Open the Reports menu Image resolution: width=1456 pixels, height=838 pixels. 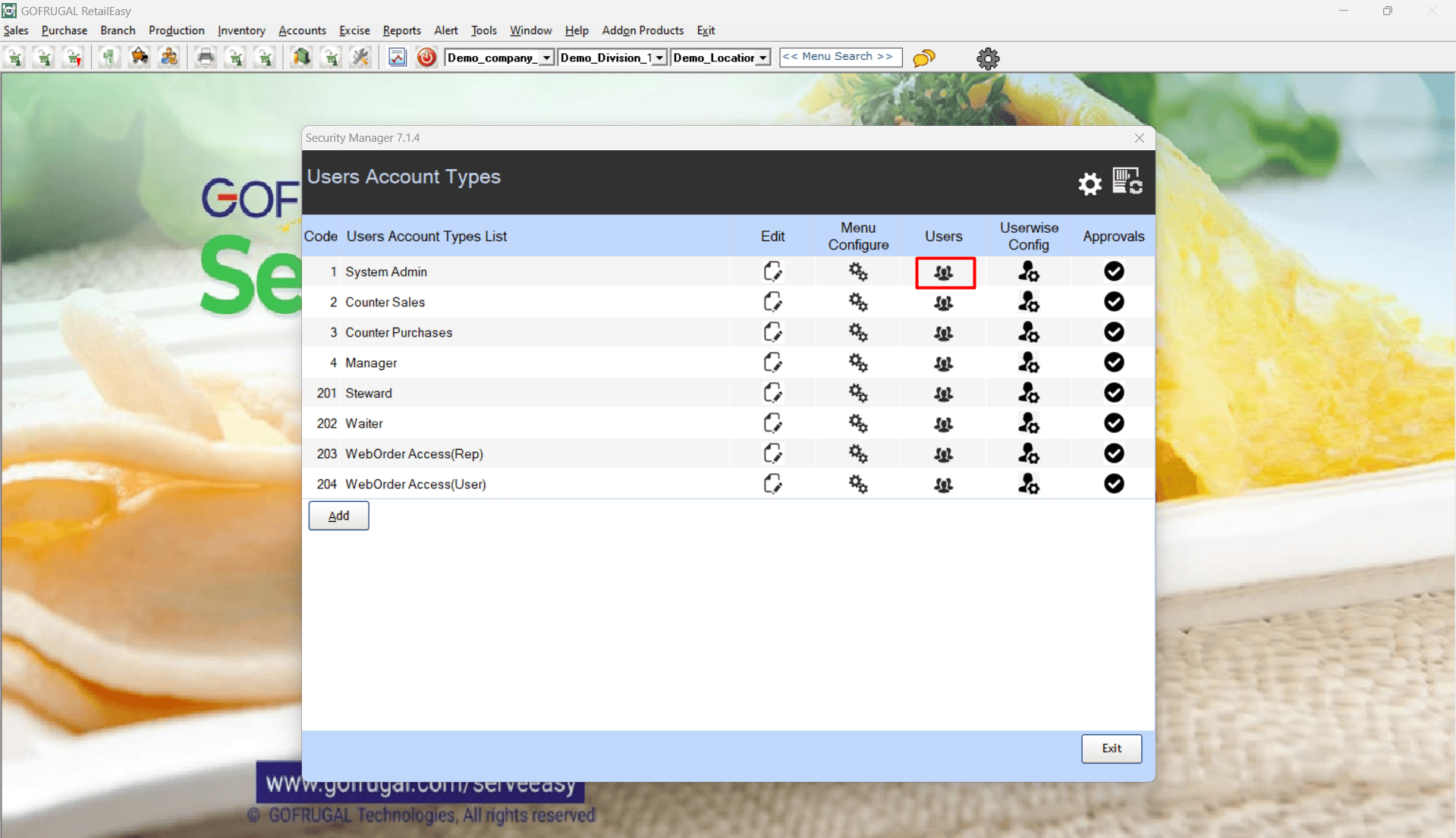click(401, 30)
